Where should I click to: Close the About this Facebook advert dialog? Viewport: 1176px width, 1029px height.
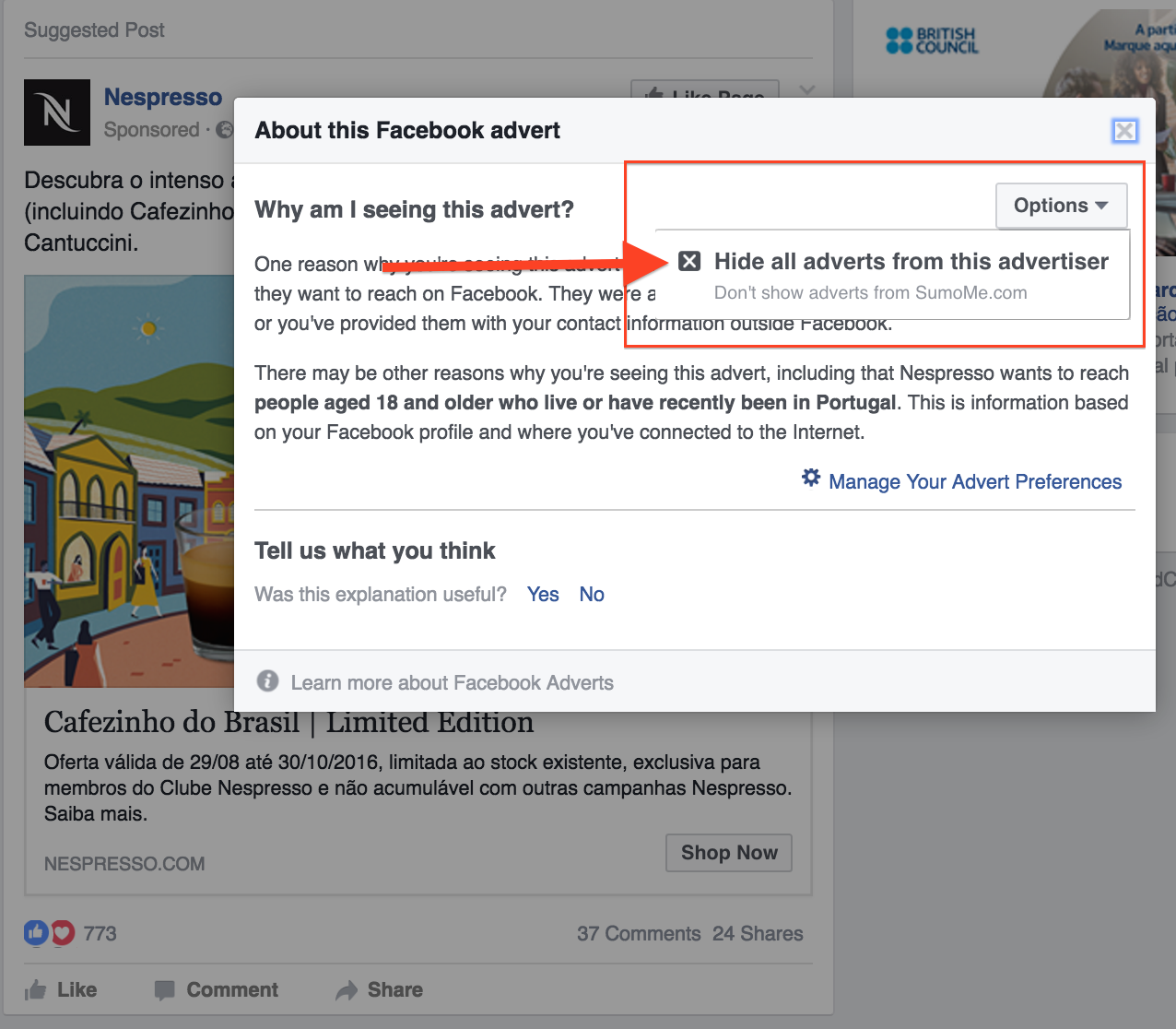[x=1124, y=131]
